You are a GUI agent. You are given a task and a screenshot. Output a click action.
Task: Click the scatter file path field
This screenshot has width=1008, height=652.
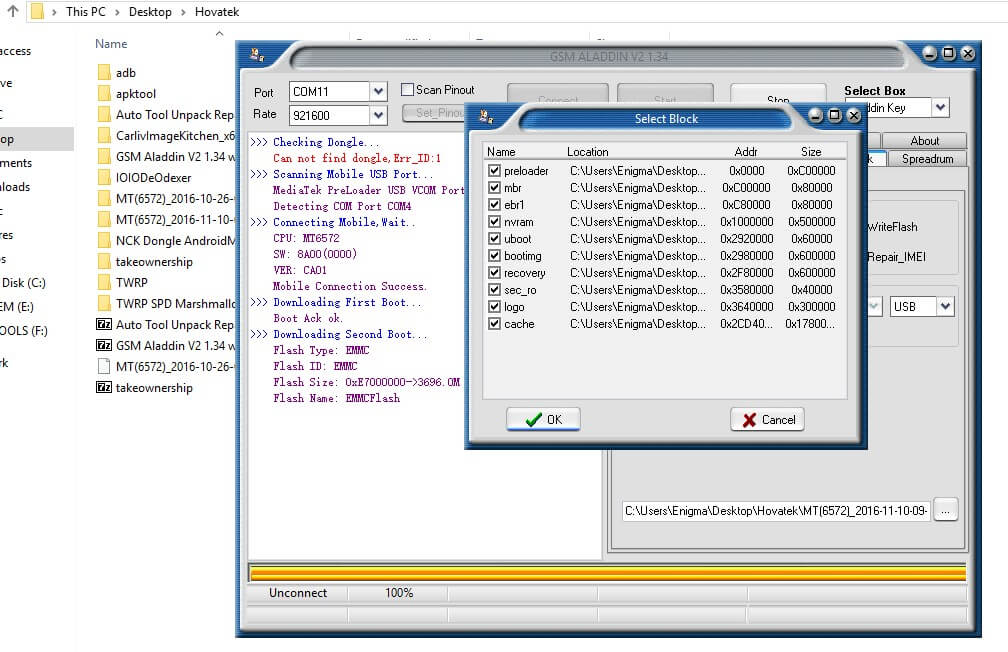pos(776,511)
